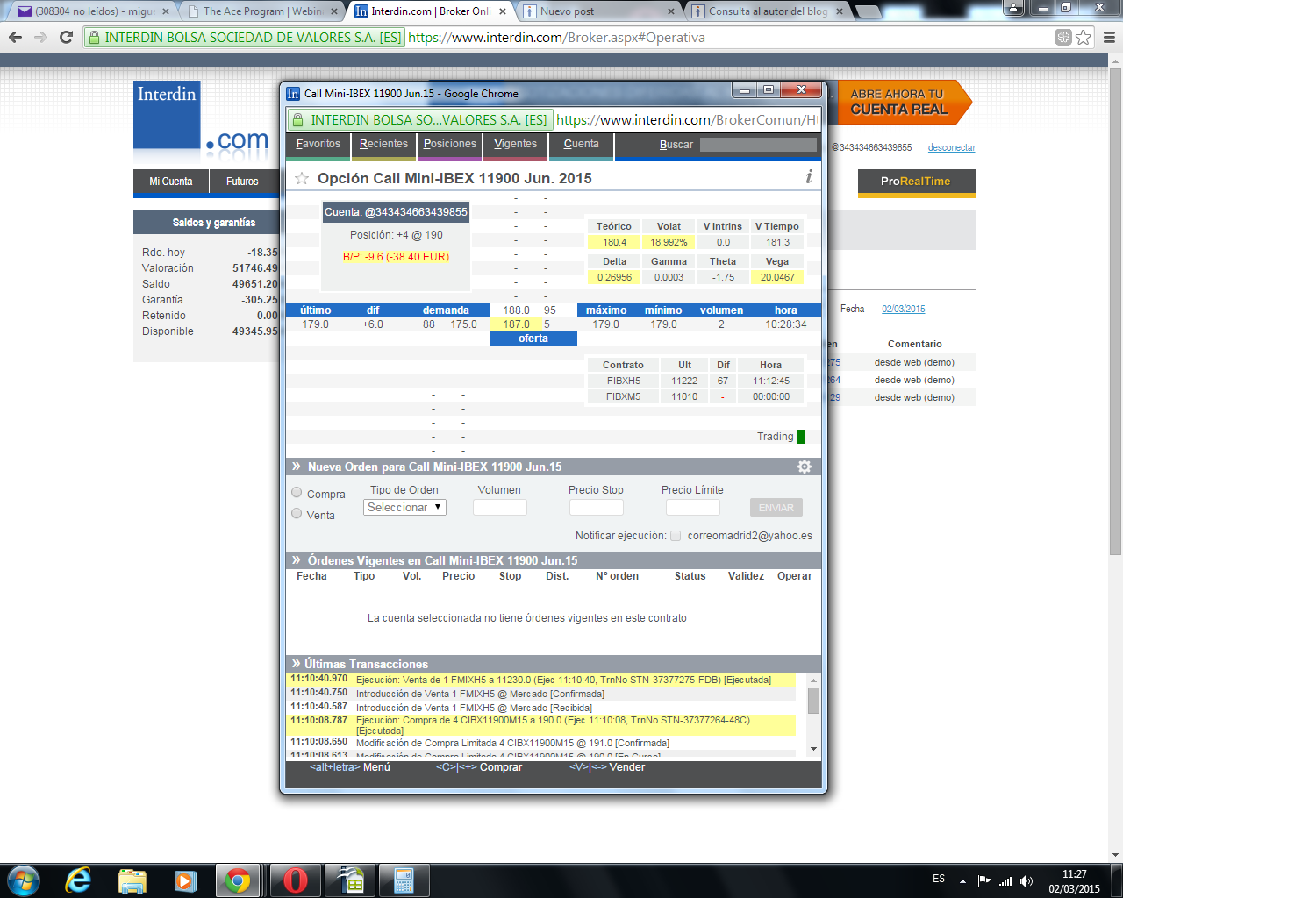Open the Nueva Orden settings gear
Image resolution: width=1316 pixels, height=898 pixels.
[x=805, y=467]
